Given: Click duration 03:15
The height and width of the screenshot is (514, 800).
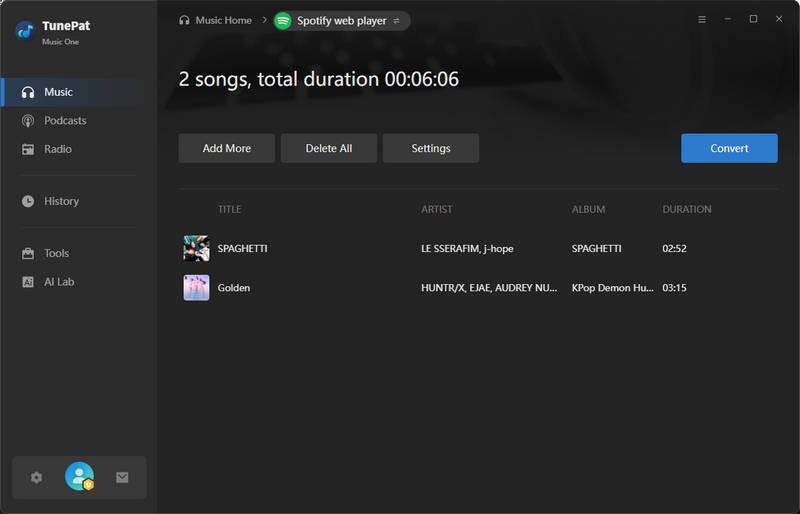Looking at the screenshot, I should (674, 288).
